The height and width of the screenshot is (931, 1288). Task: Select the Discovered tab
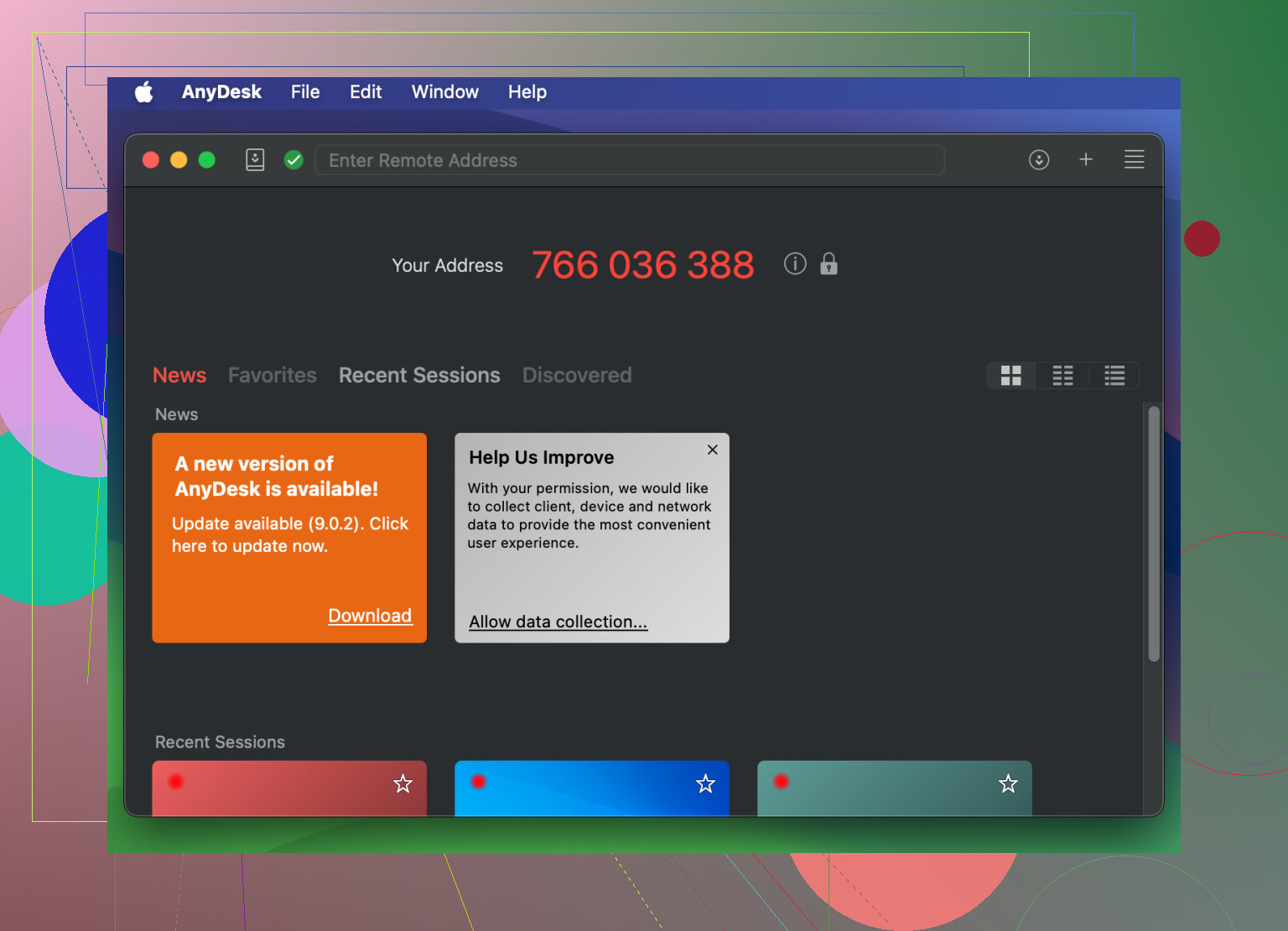577,375
